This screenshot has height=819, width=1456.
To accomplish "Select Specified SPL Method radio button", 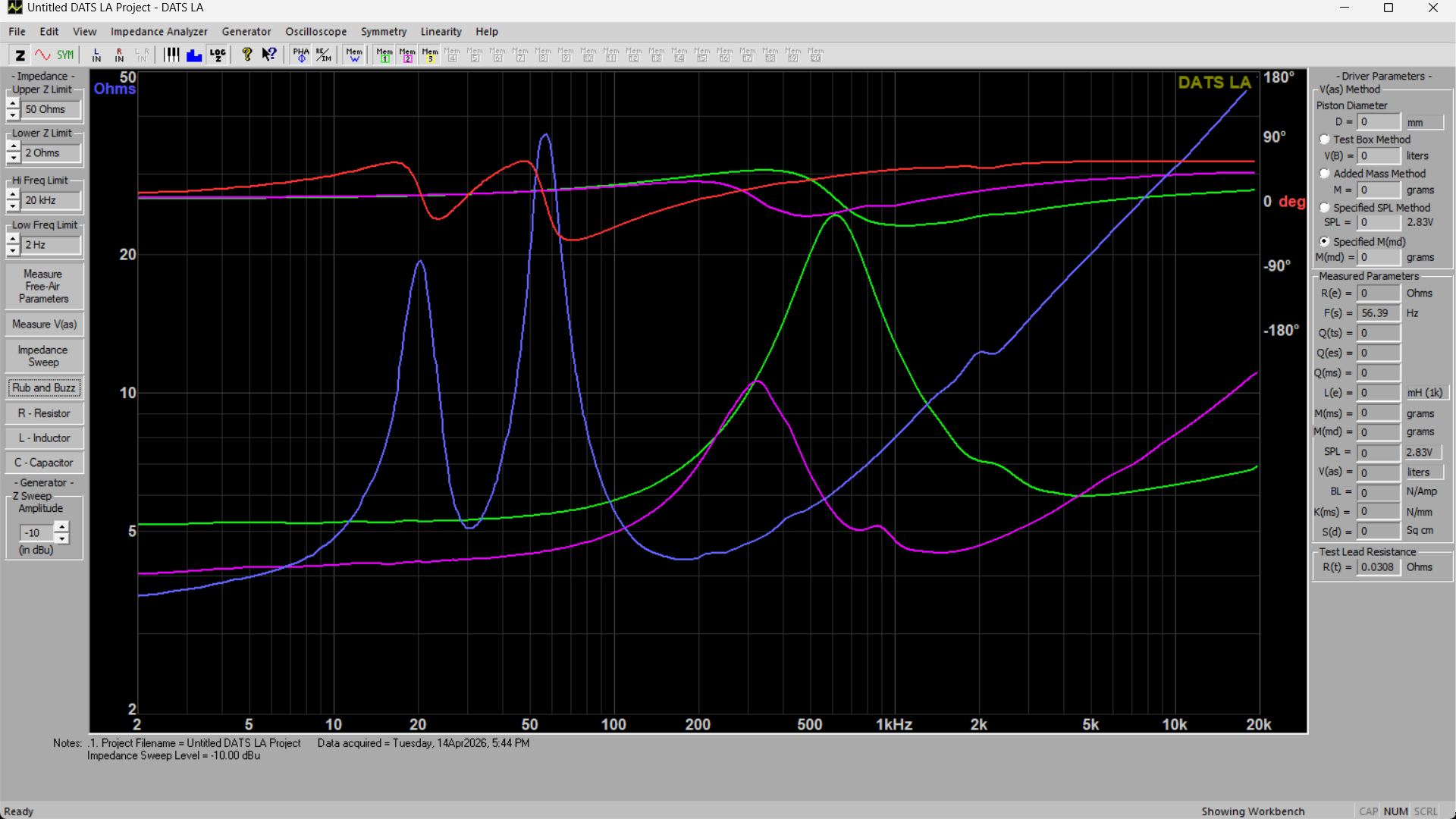I will pyautogui.click(x=1324, y=208).
